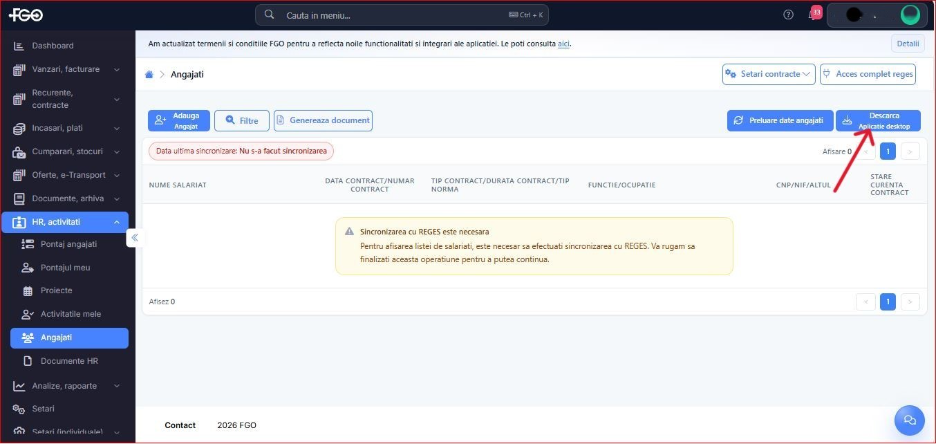This screenshot has height=444, width=936.
Task: Click the Dashboard chart icon
Action: tap(19, 46)
